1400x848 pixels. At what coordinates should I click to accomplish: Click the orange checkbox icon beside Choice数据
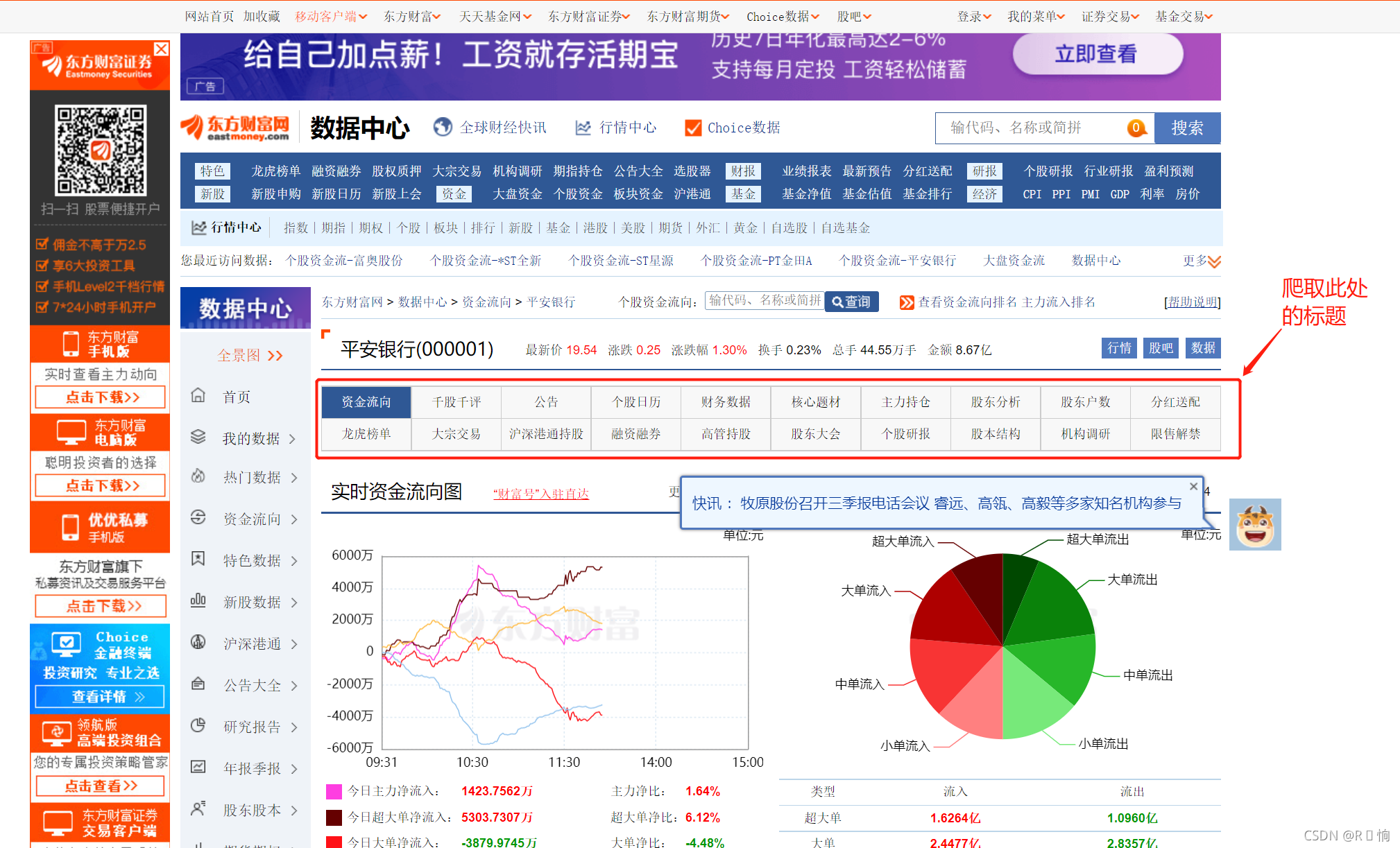(692, 128)
